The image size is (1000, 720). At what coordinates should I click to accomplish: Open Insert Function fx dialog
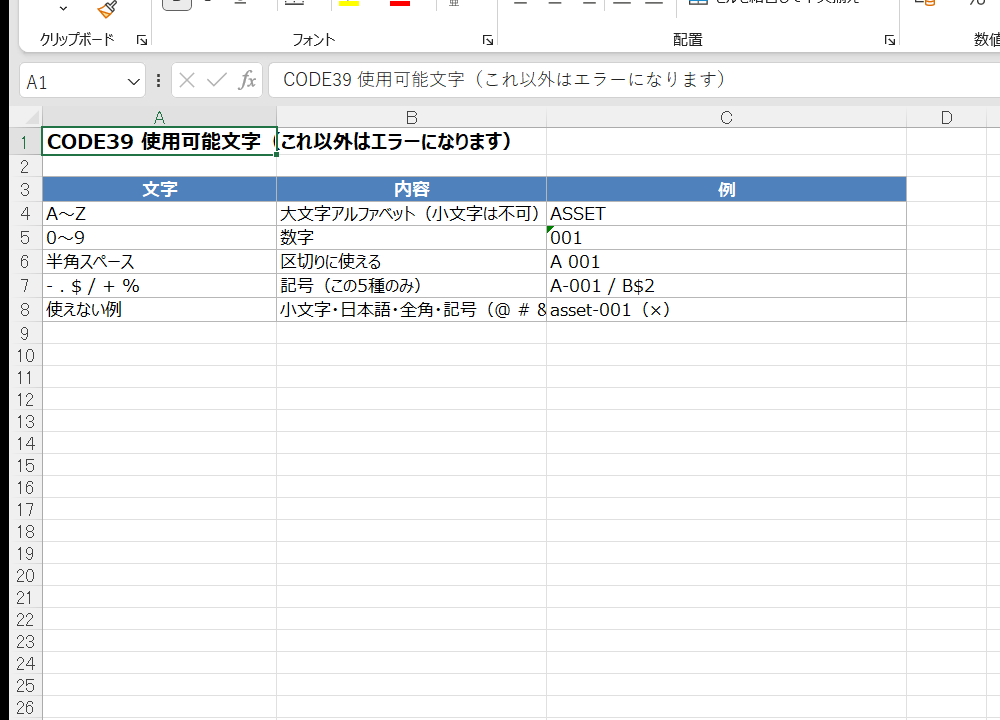click(247, 80)
